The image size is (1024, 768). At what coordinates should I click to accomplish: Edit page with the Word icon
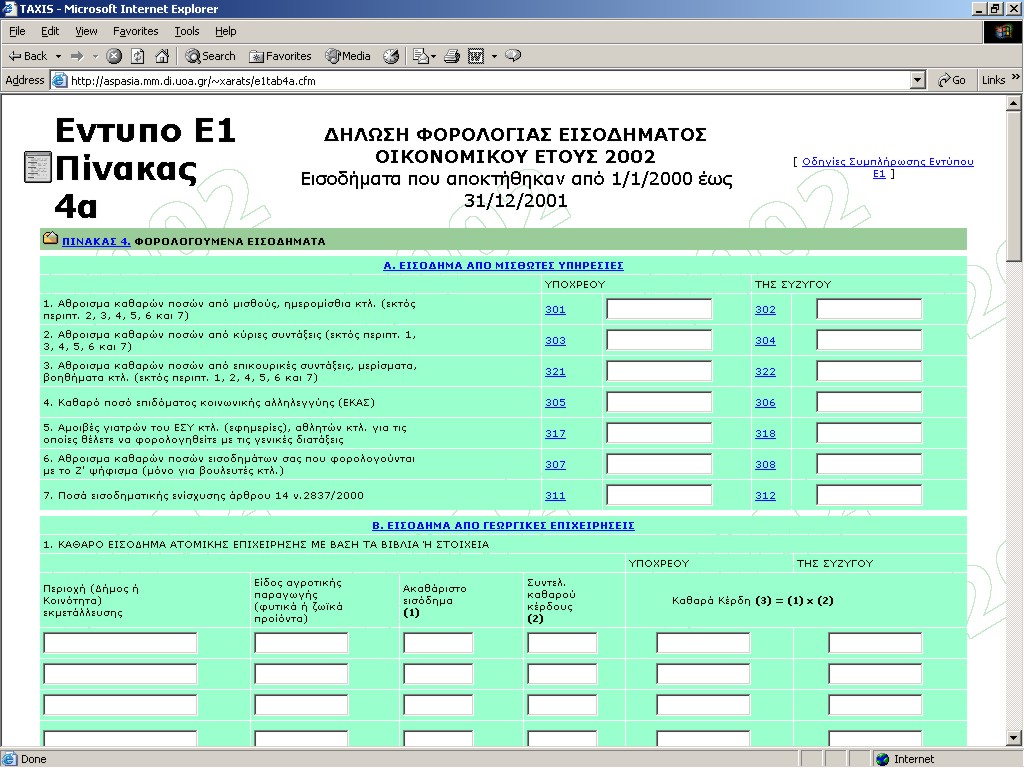(476, 56)
